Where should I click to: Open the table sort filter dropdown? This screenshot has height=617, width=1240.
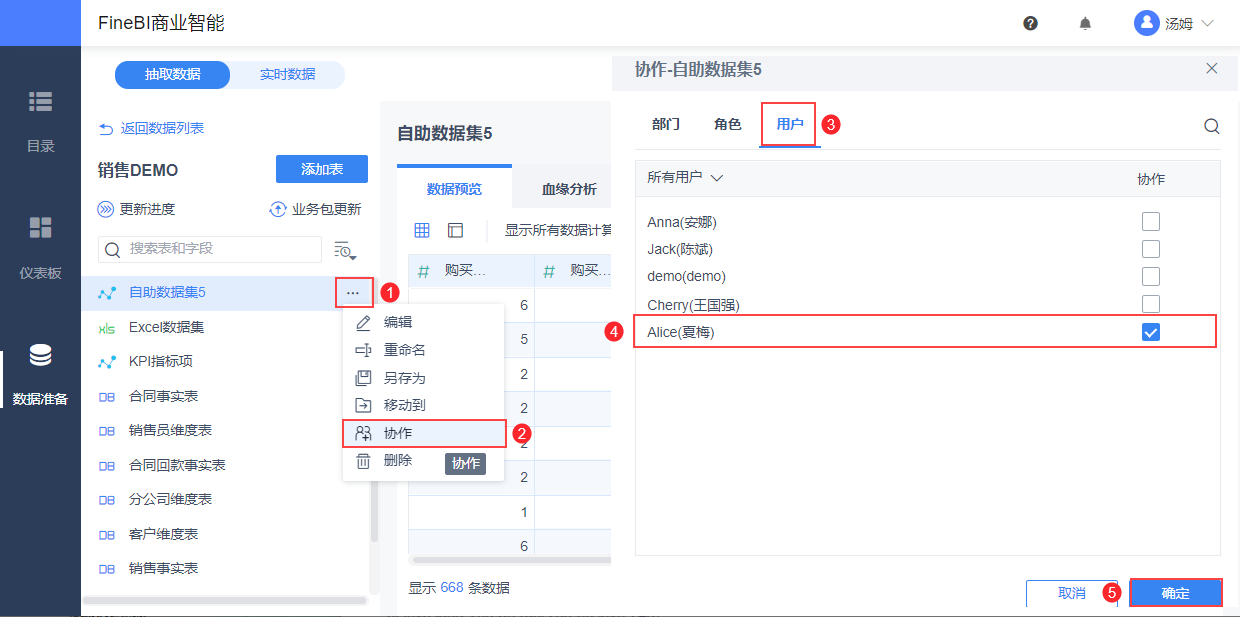345,250
